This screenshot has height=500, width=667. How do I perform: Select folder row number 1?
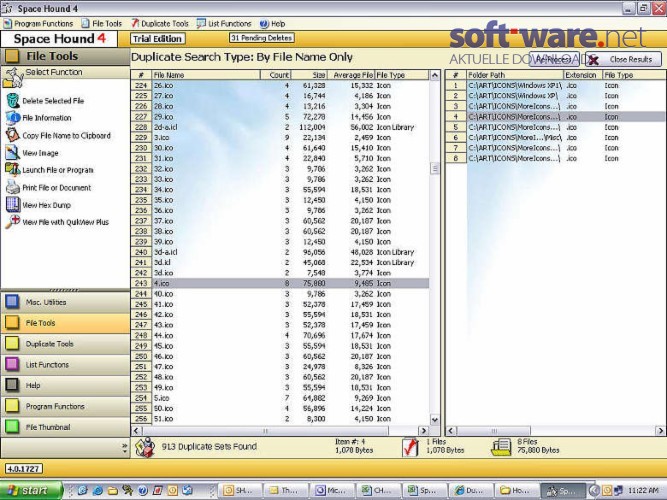pos(556,85)
